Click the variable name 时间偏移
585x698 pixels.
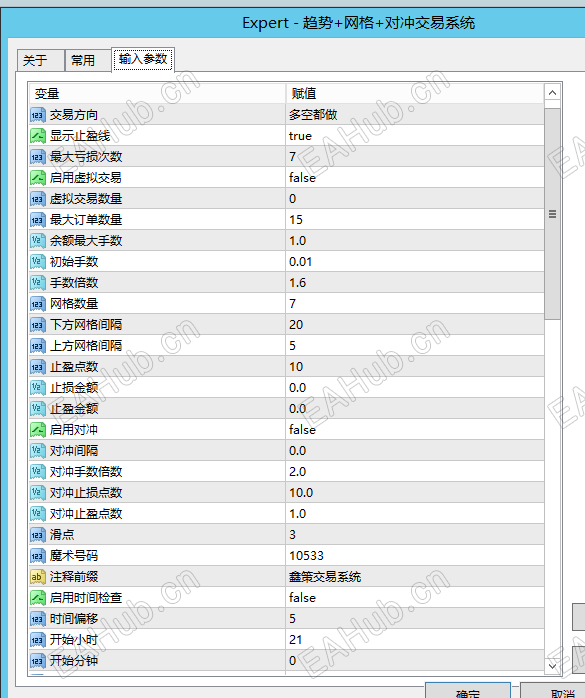pos(74,619)
